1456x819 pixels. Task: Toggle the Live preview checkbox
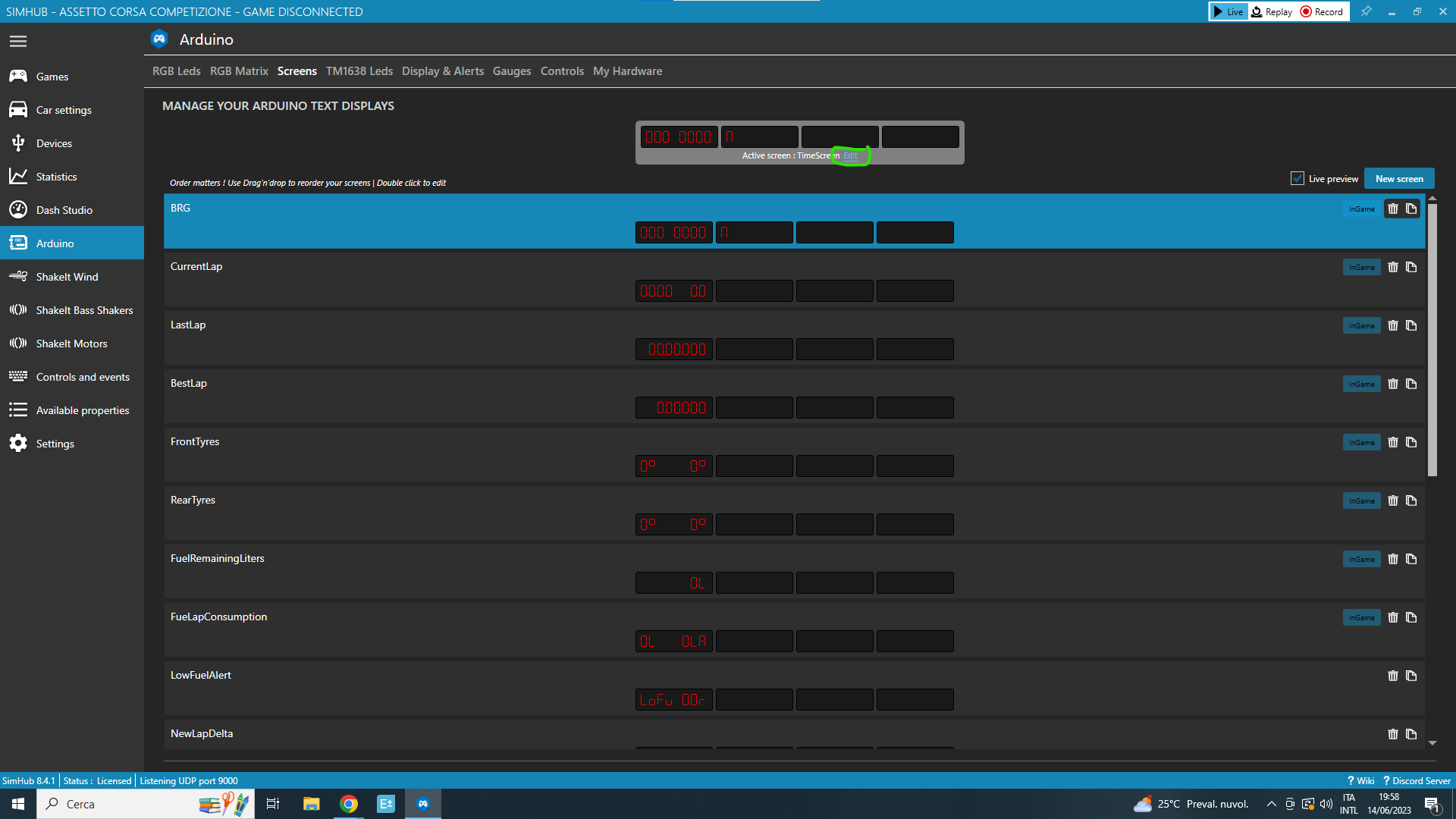pyautogui.click(x=1298, y=178)
